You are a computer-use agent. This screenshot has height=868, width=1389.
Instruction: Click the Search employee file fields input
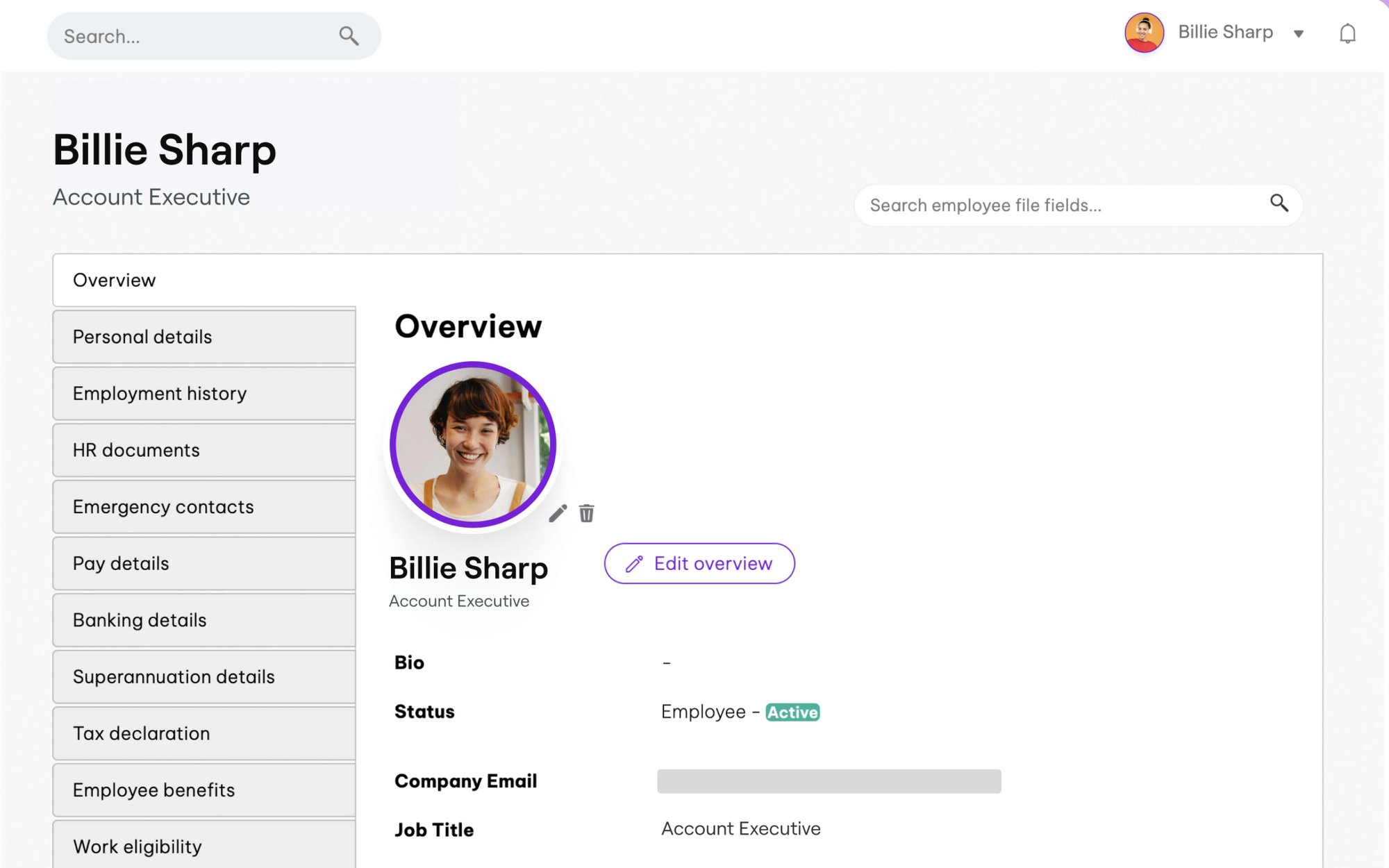coord(1056,206)
